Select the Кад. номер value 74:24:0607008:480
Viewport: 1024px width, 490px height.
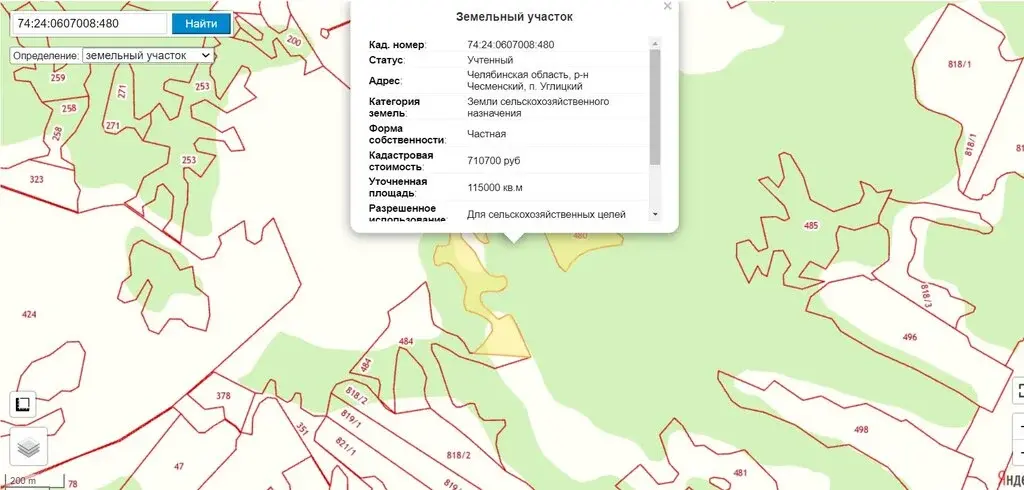point(511,45)
